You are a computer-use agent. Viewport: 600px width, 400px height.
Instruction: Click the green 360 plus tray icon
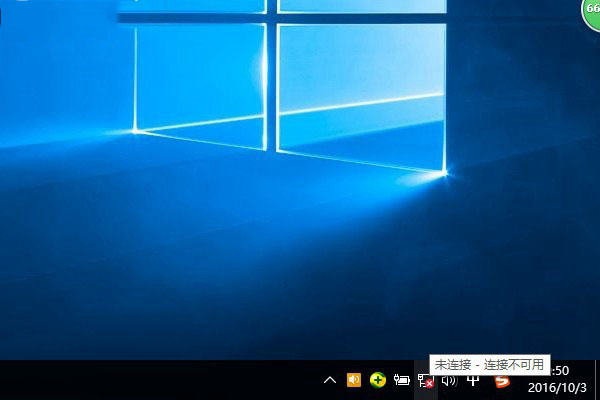[378, 380]
